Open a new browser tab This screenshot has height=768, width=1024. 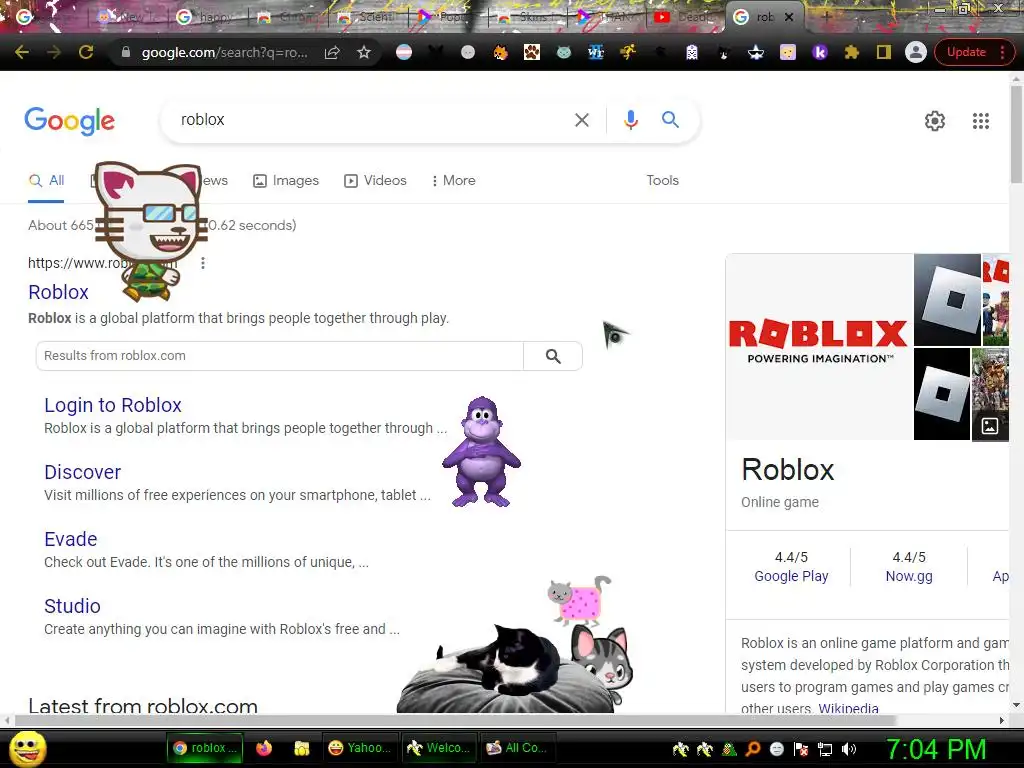[x=826, y=16]
